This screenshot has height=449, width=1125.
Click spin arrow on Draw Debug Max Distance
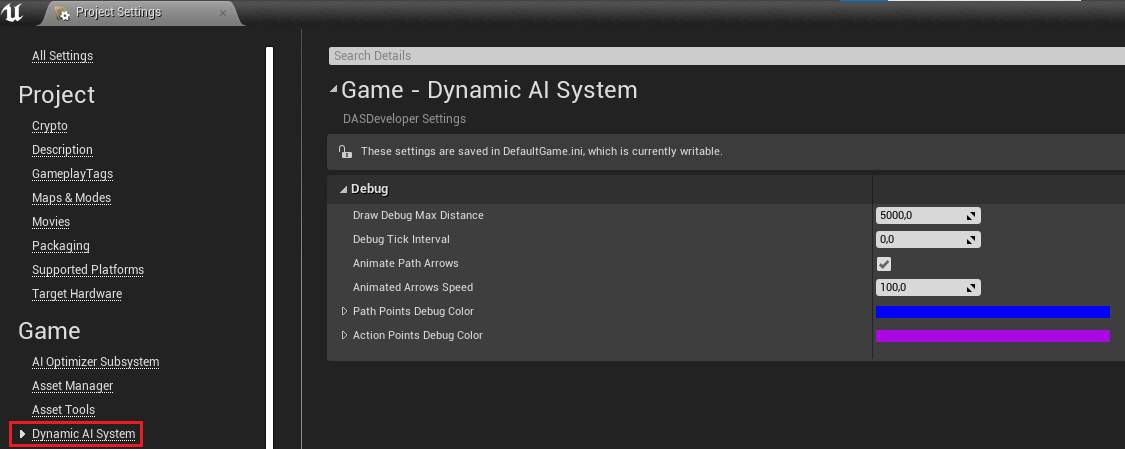point(970,216)
